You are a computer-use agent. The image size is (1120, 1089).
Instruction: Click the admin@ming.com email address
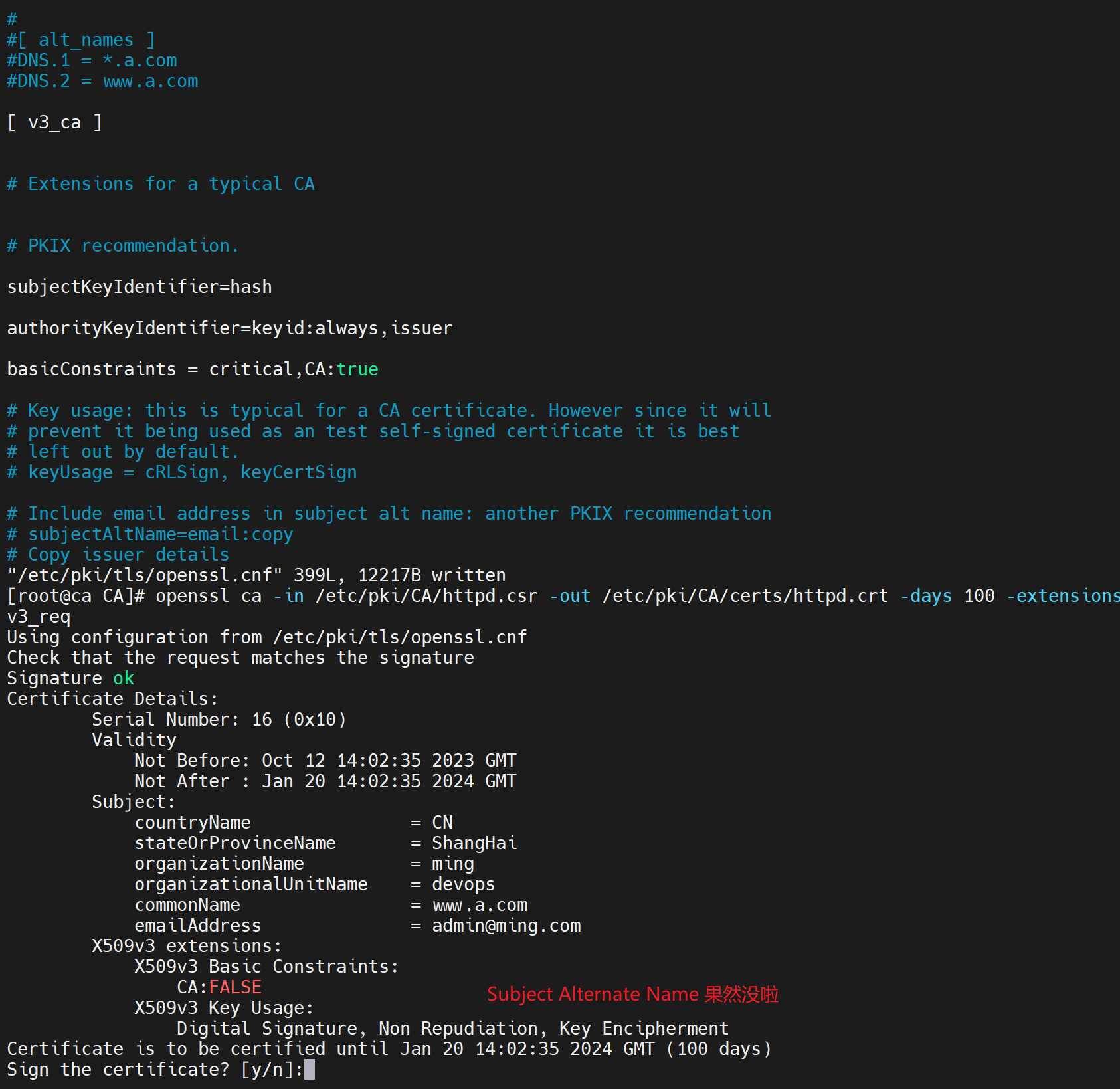[x=506, y=926]
